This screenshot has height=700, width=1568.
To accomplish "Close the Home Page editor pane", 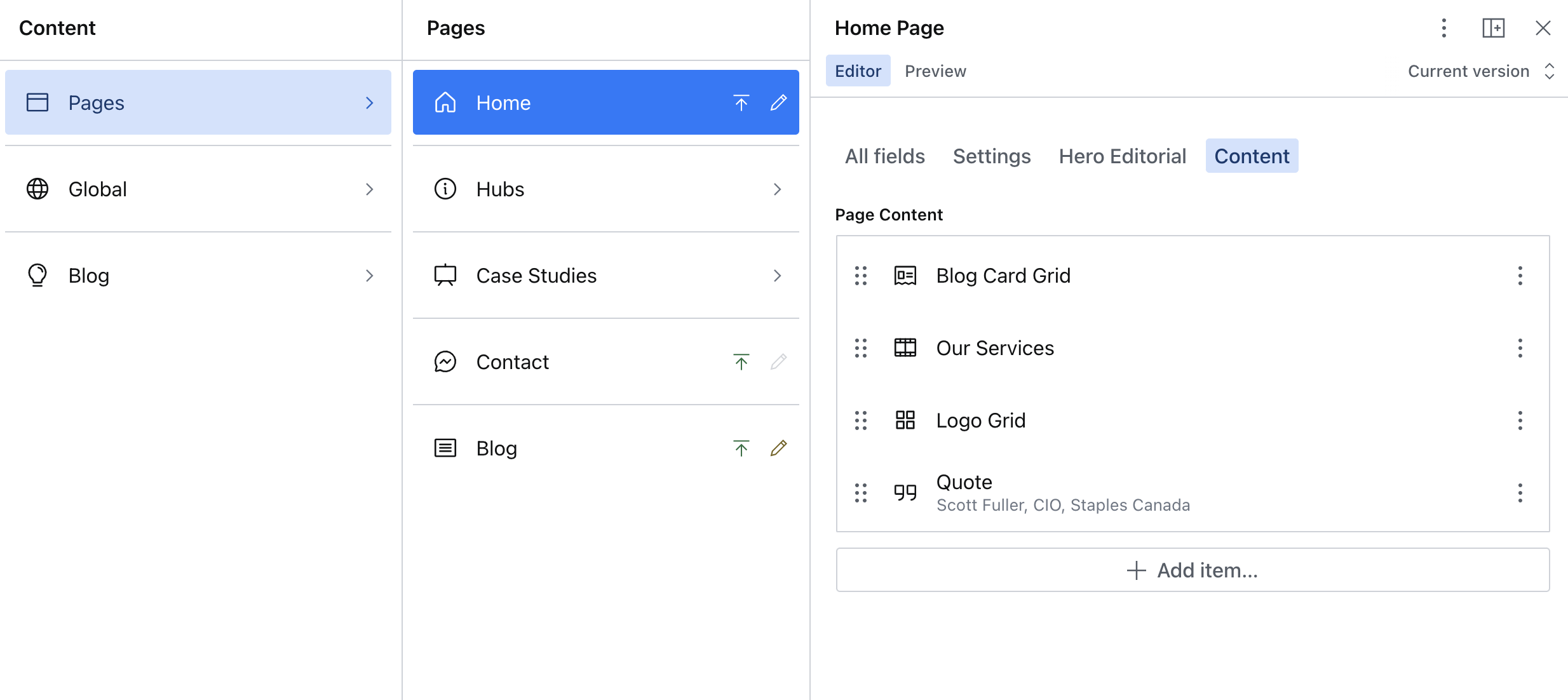I will 1543,28.
